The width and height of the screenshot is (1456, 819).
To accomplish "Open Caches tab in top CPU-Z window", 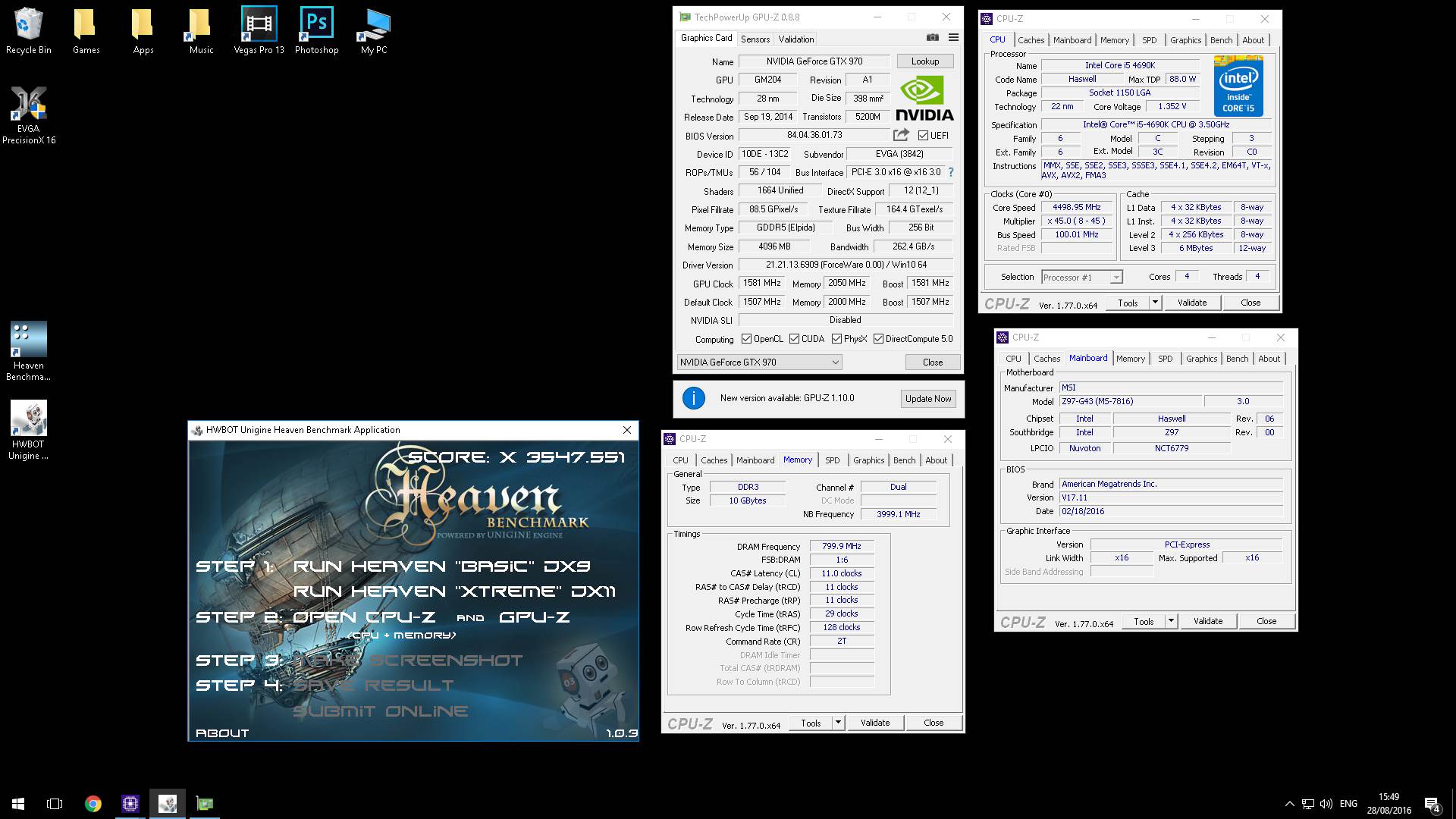I will pyautogui.click(x=1031, y=40).
